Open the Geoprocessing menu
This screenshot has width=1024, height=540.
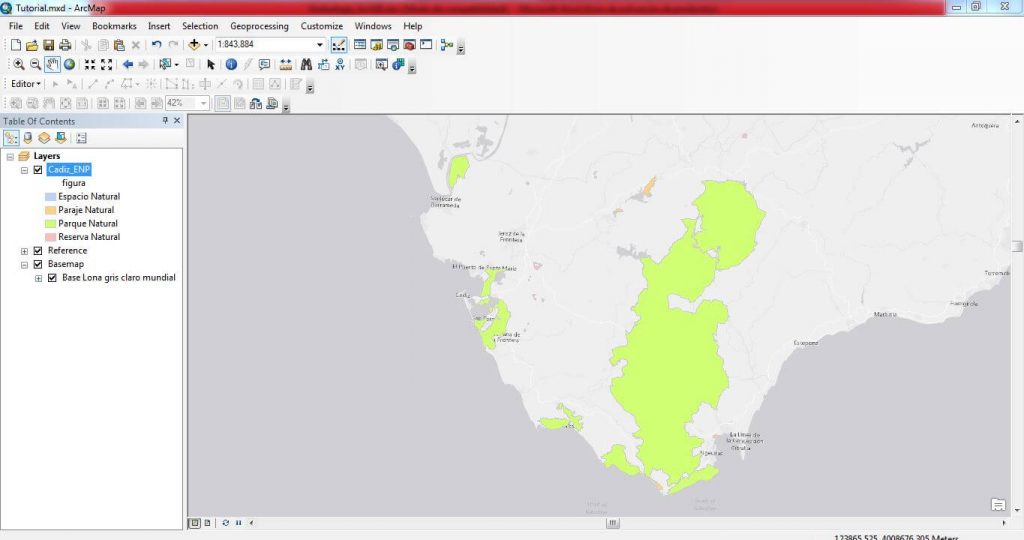click(x=259, y=26)
